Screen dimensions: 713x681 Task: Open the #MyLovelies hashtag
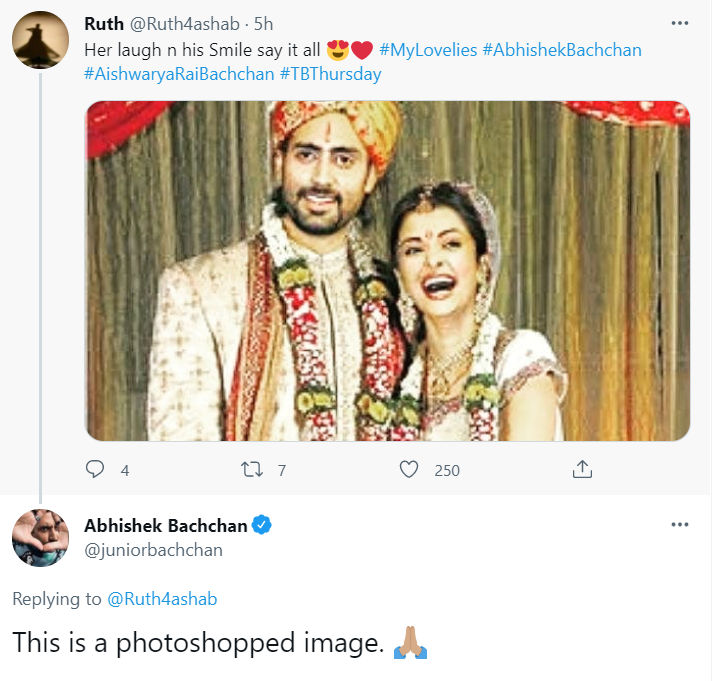tap(427, 50)
